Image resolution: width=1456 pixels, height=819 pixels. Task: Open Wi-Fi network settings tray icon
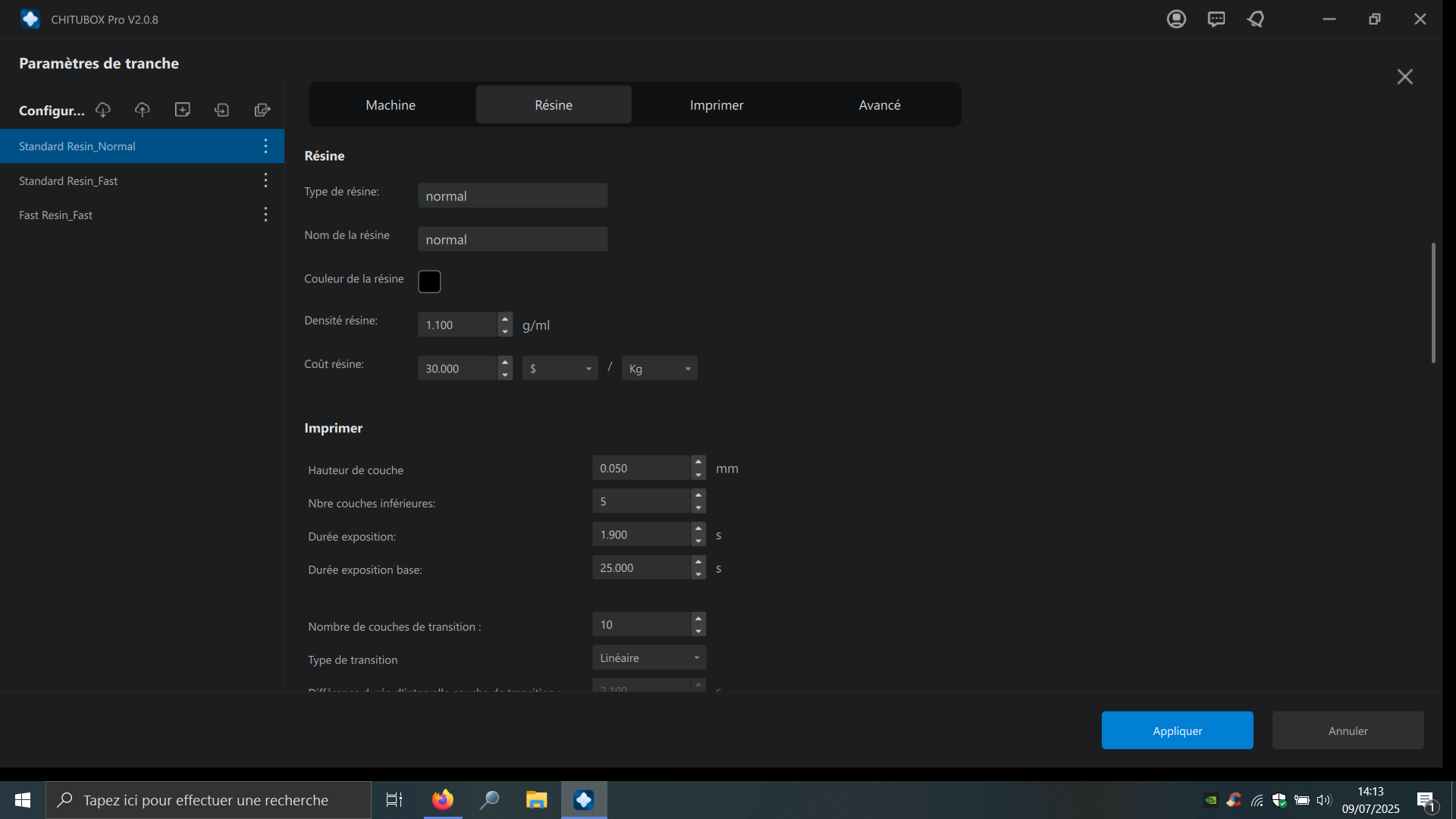coord(1257,800)
